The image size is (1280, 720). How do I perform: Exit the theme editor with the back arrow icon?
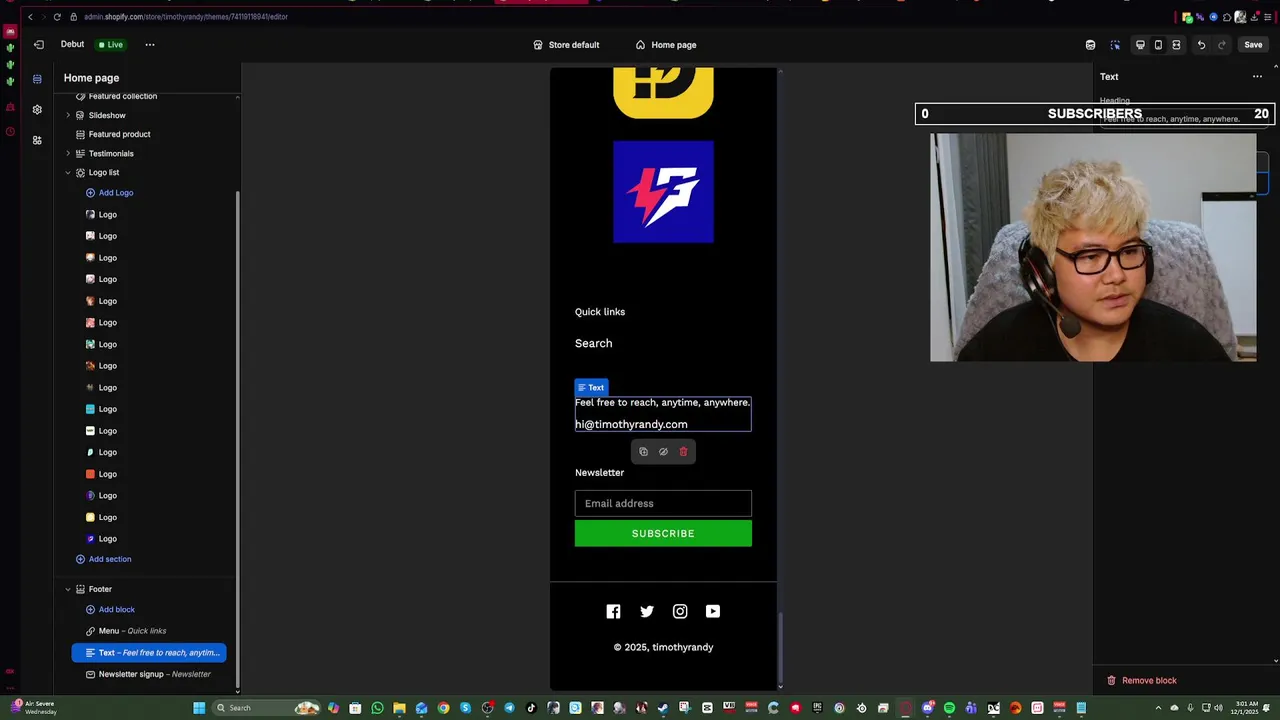click(x=38, y=45)
